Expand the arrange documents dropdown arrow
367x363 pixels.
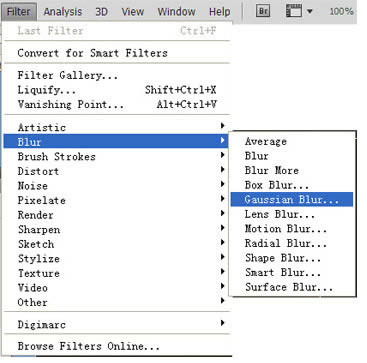pos(310,12)
